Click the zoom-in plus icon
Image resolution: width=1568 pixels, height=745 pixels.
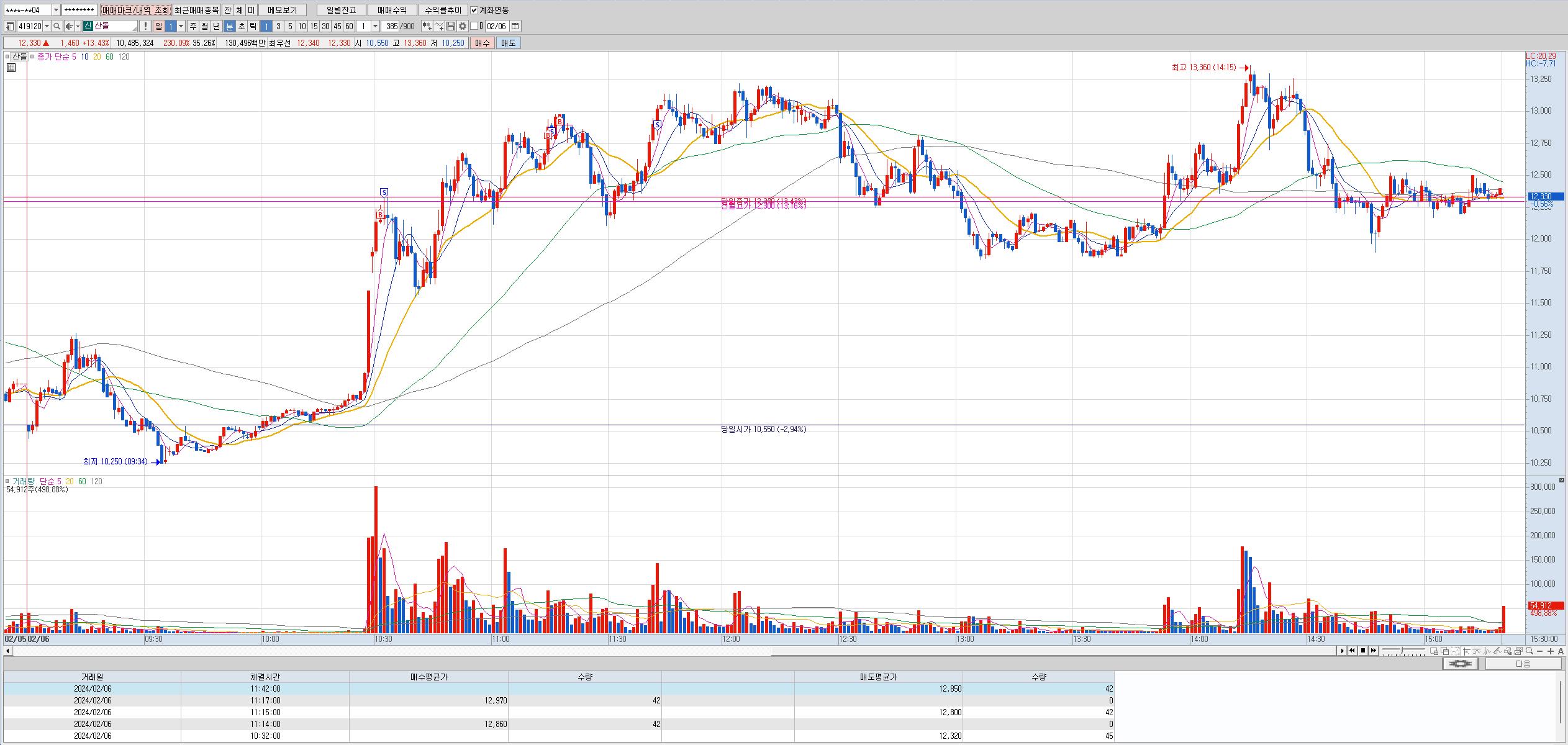1551,651
